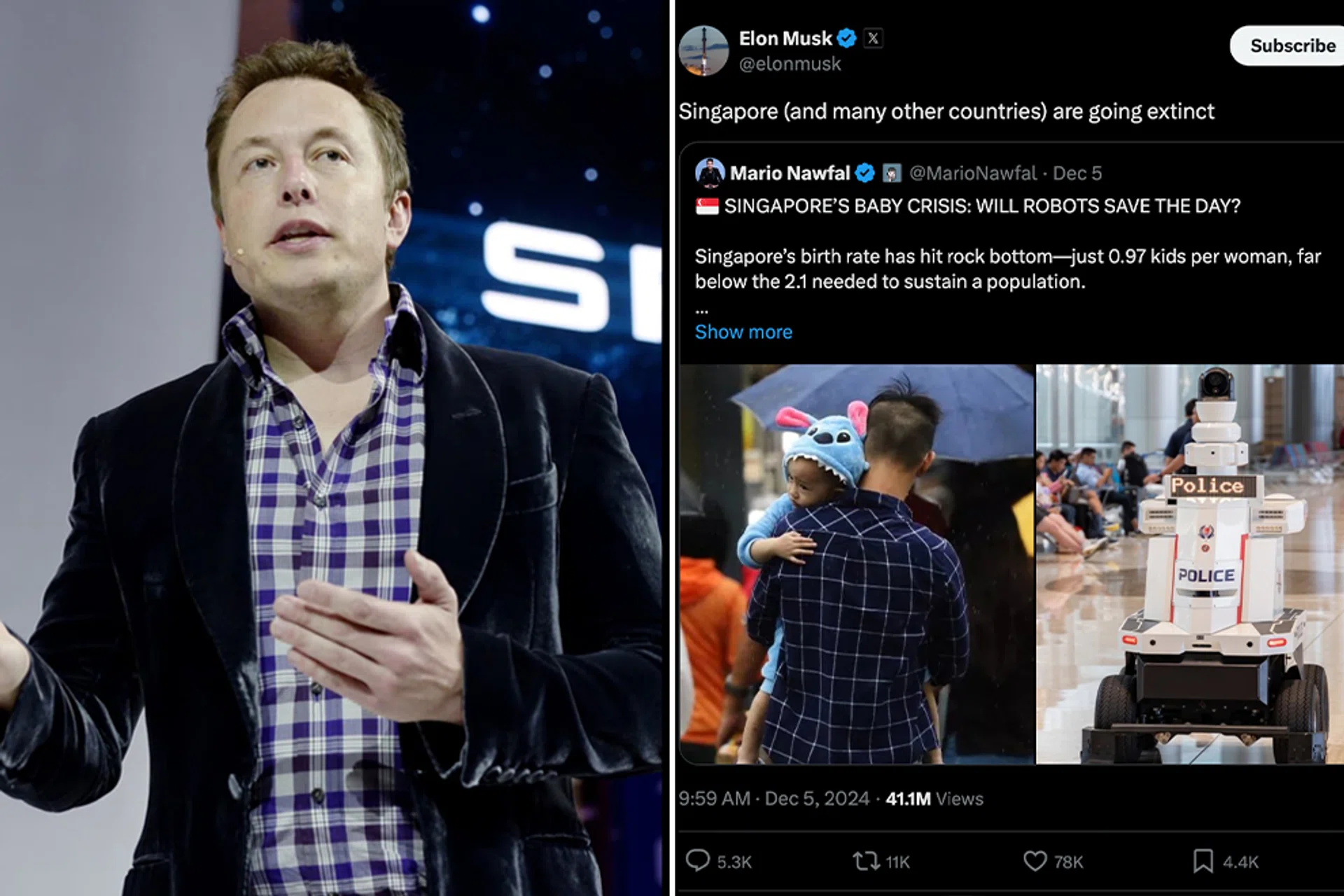Click the 41.1M Views count
The image size is (1344, 896).
(x=934, y=799)
